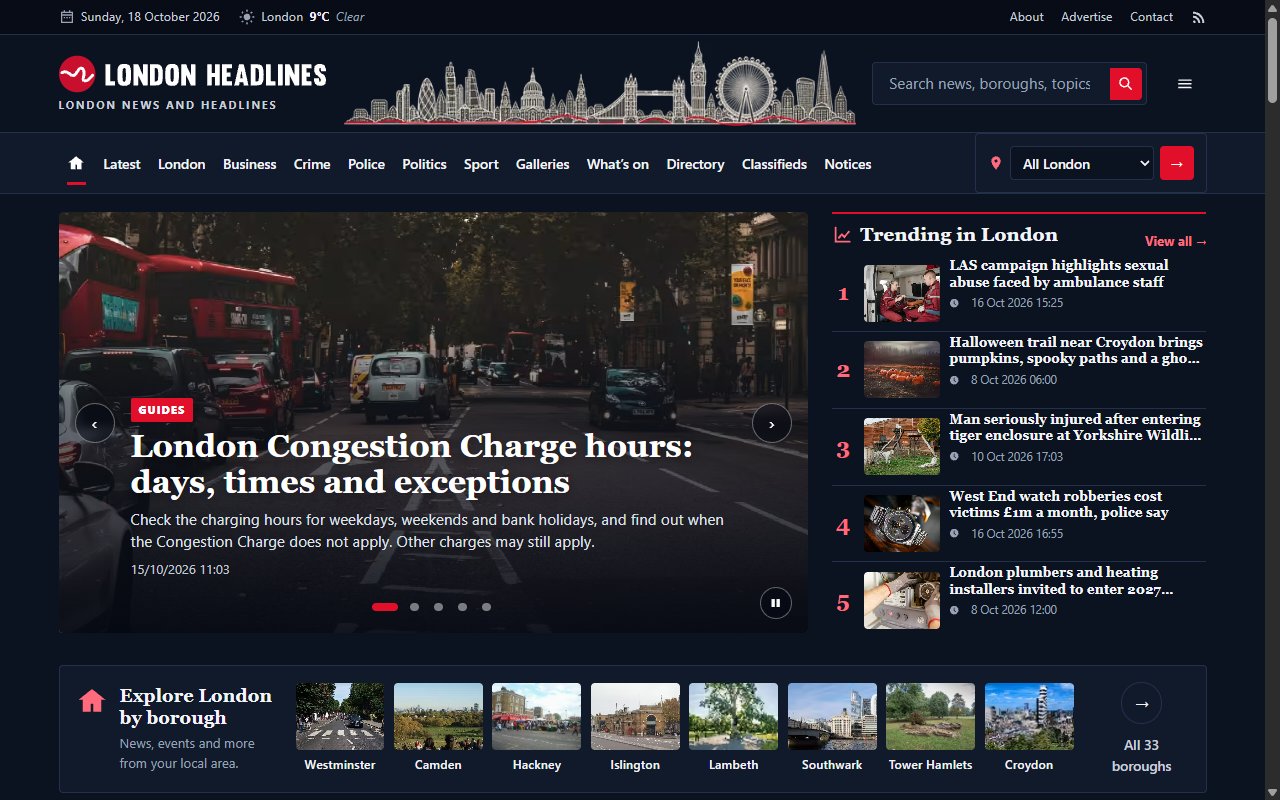Click the calendar icon beside the date
This screenshot has width=1280, height=800.
coord(67,17)
